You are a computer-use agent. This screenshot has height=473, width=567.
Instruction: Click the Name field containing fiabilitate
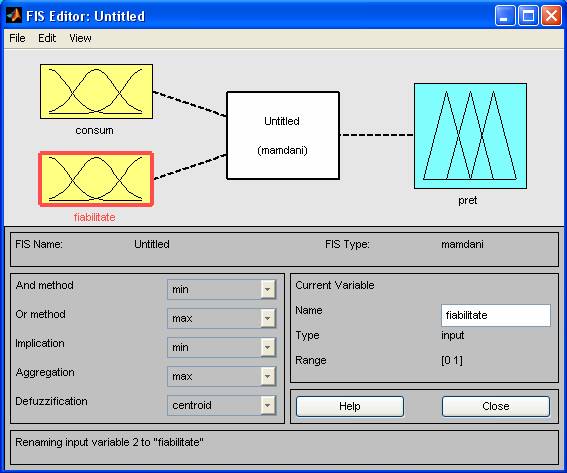(x=496, y=315)
